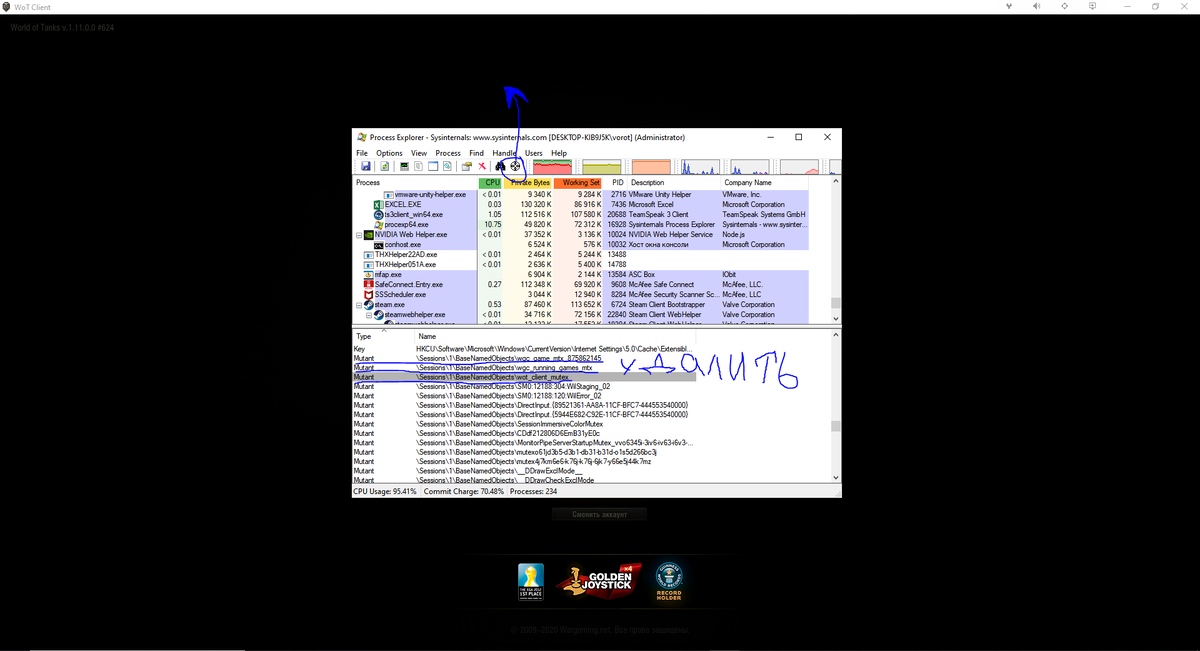The height and width of the screenshot is (651, 1200).
Task: Click the steam.exe process icon
Action: point(368,305)
